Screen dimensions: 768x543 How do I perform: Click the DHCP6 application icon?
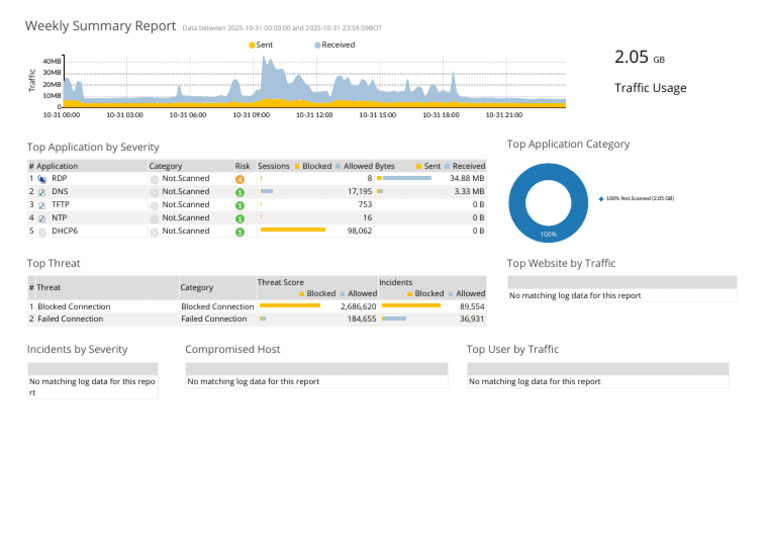42,232
